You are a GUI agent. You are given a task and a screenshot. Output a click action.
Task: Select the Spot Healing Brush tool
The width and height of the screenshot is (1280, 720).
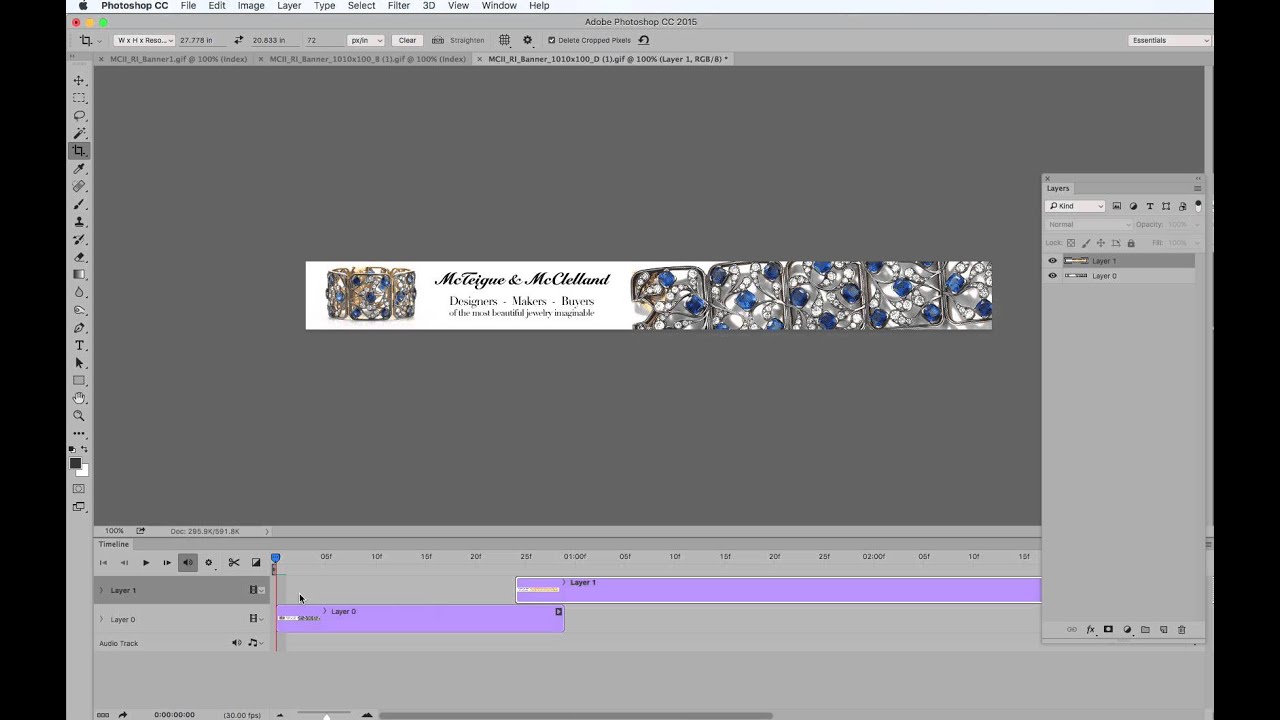(79, 186)
